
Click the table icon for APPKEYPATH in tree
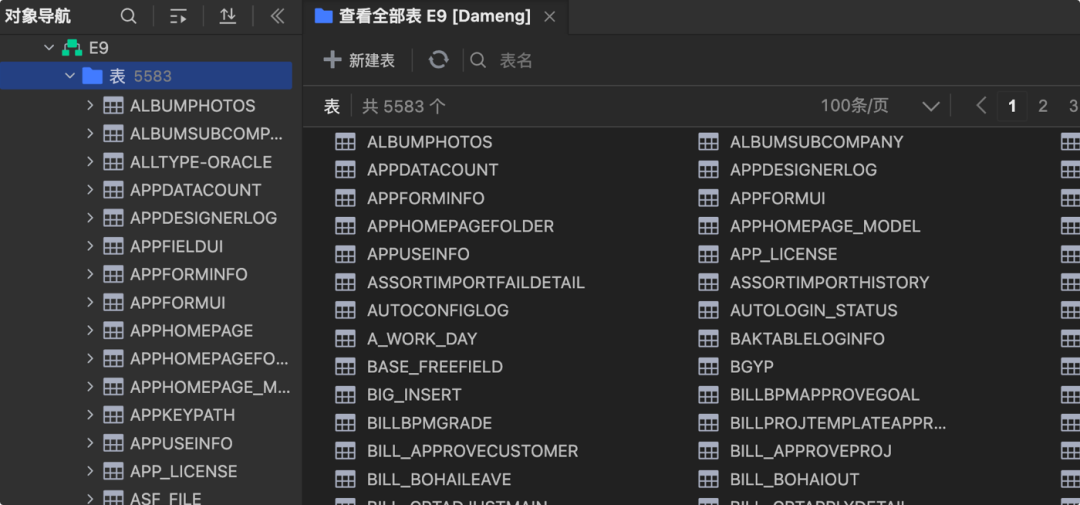pyautogui.click(x=113, y=415)
